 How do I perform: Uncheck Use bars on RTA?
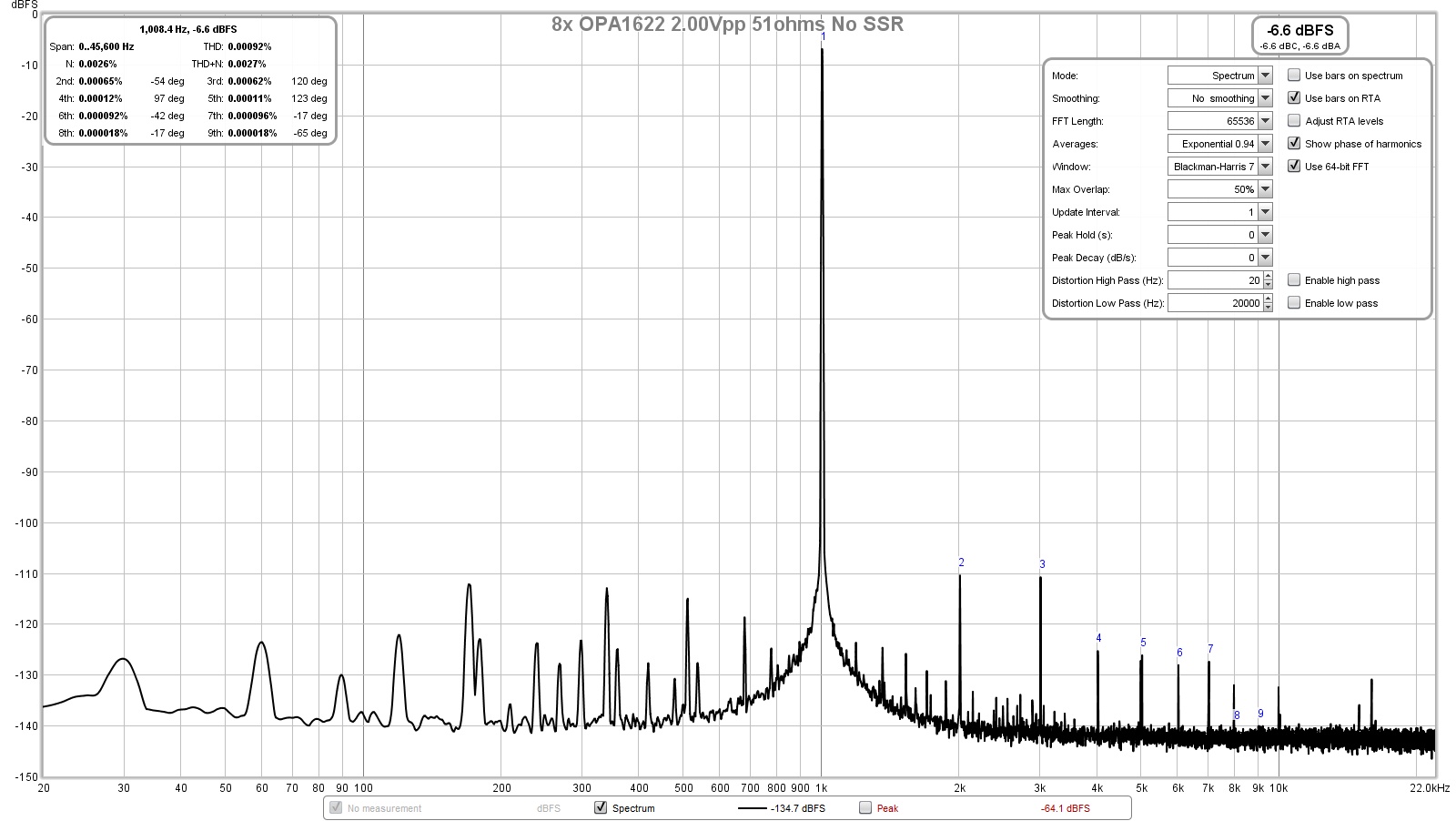coord(1293,98)
